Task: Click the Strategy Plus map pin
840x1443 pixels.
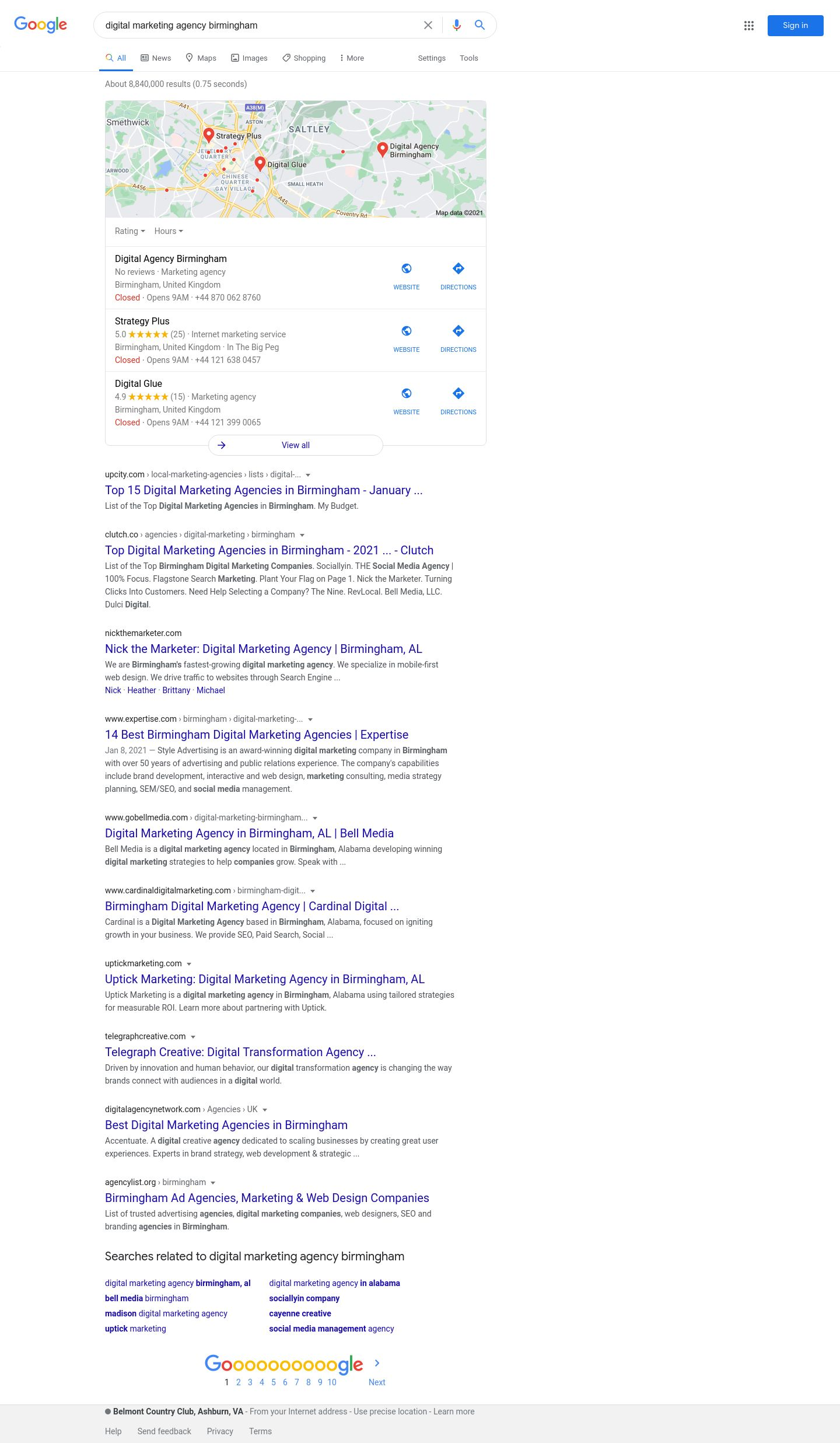Action: point(208,135)
